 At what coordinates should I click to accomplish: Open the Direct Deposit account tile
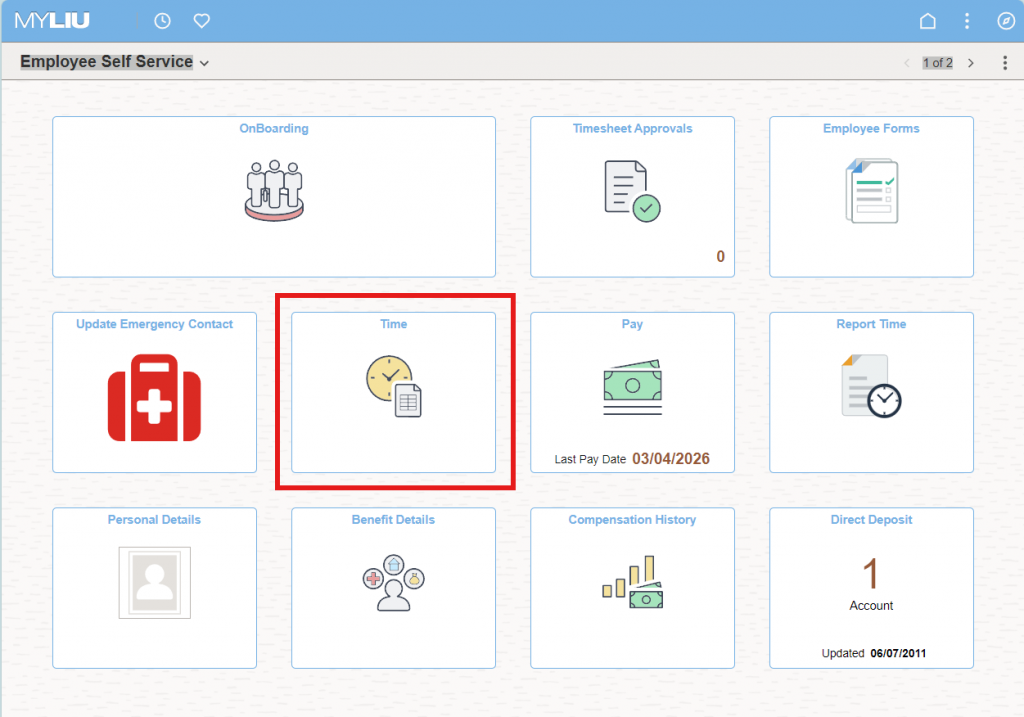871,587
